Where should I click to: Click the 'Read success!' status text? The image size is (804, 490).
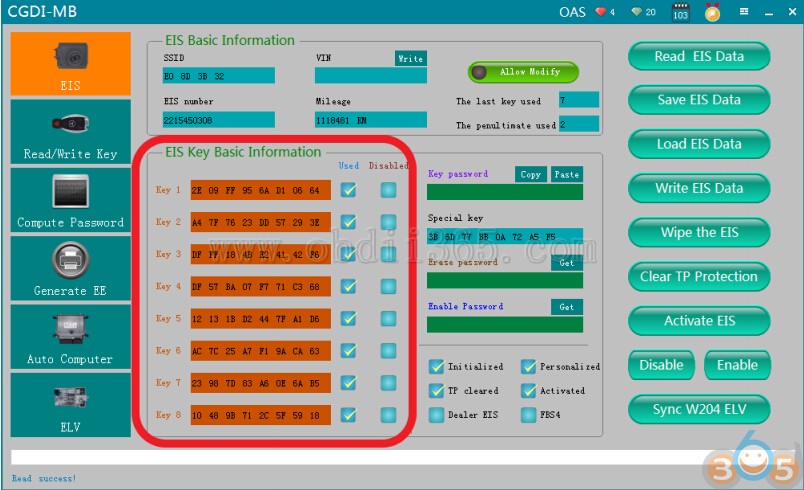[44, 478]
